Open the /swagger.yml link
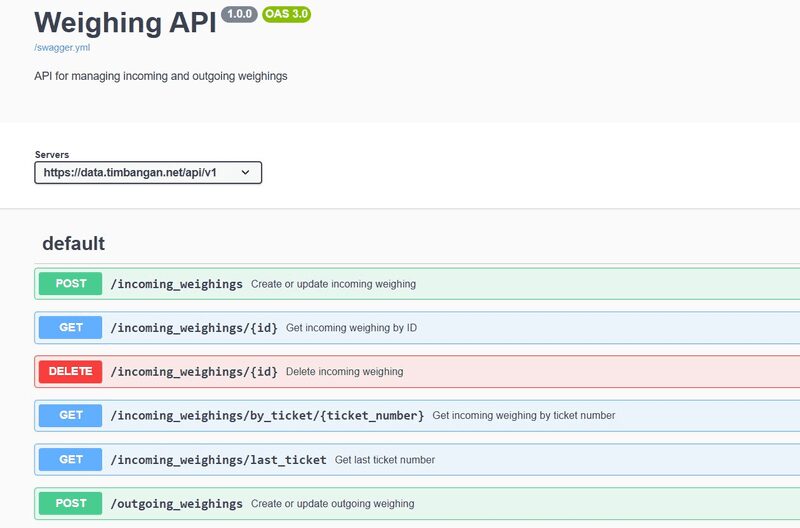This screenshot has width=800, height=528. (62, 47)
